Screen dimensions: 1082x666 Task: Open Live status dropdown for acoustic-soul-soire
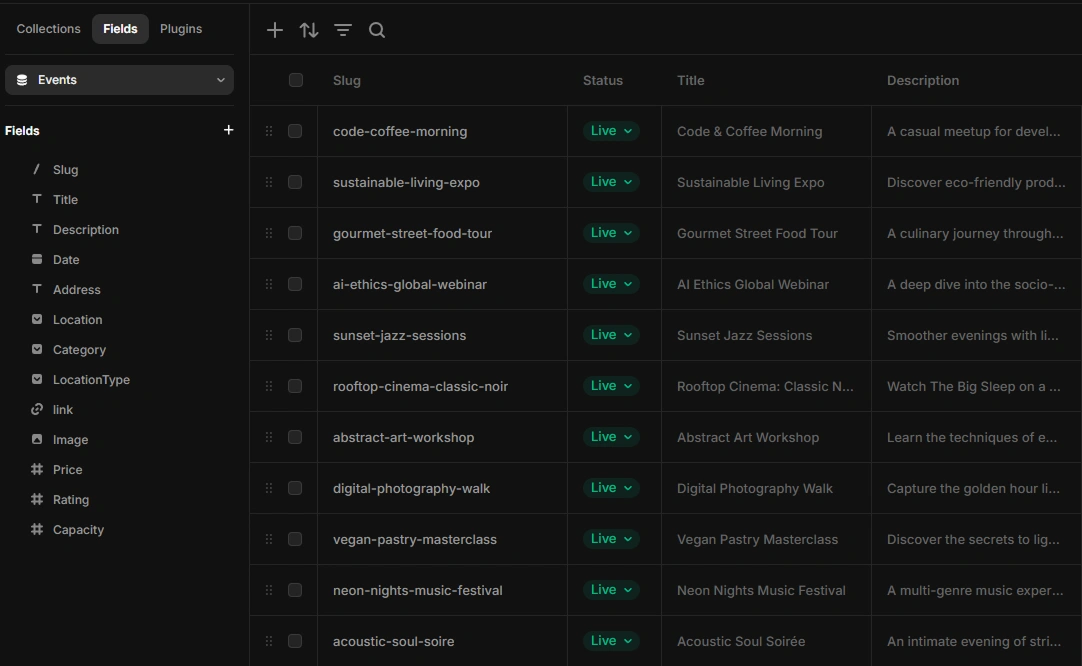point(611,641)
